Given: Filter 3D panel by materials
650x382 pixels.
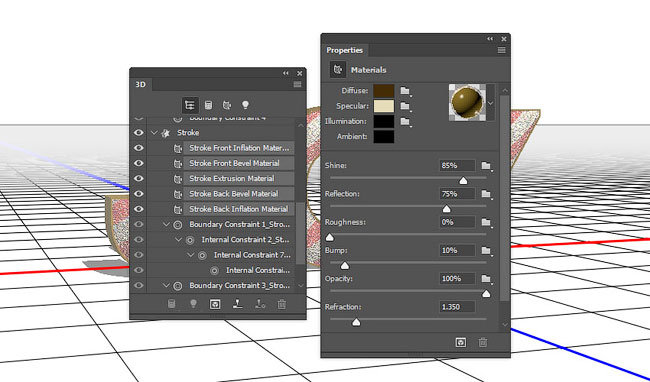Looking at the screenshot, I should coord(227,105).
